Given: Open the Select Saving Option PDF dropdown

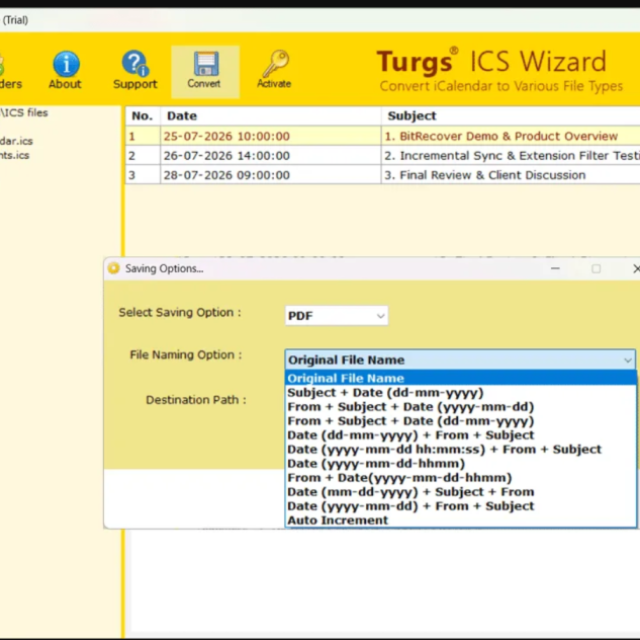Looking at the screenshot, I should [x=336, y=316].
